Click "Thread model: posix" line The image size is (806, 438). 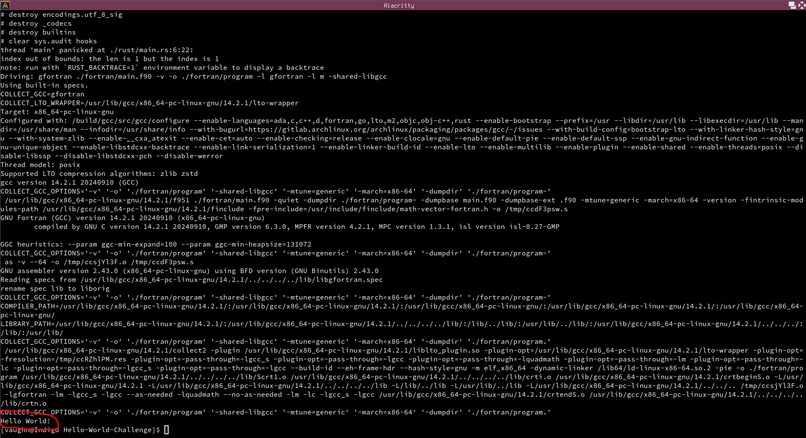pos(40,165)
